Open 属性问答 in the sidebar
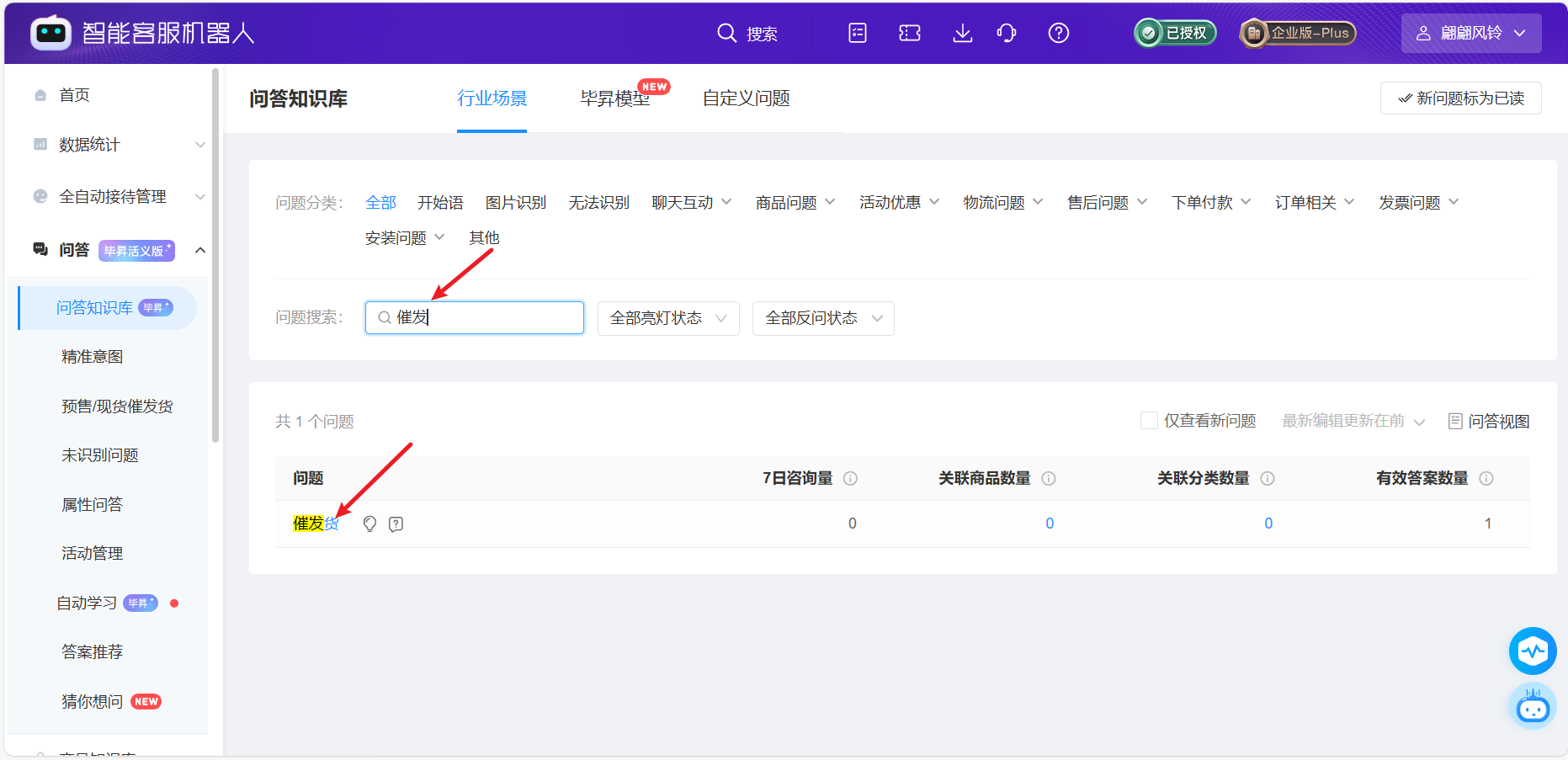The image size is (1568, 760). pyautogui.click(x=93, y=505)
